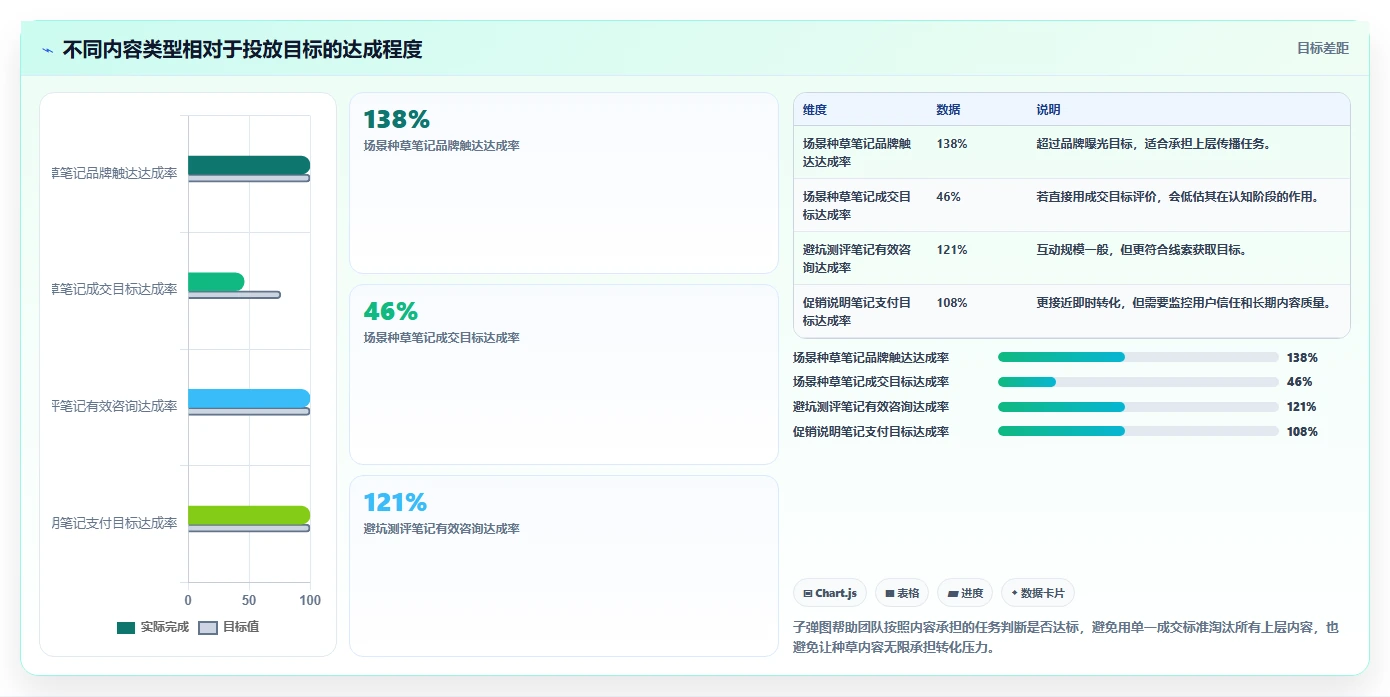
Task: Click the blue lightning icon beside the title
Action: pos(47,50)
